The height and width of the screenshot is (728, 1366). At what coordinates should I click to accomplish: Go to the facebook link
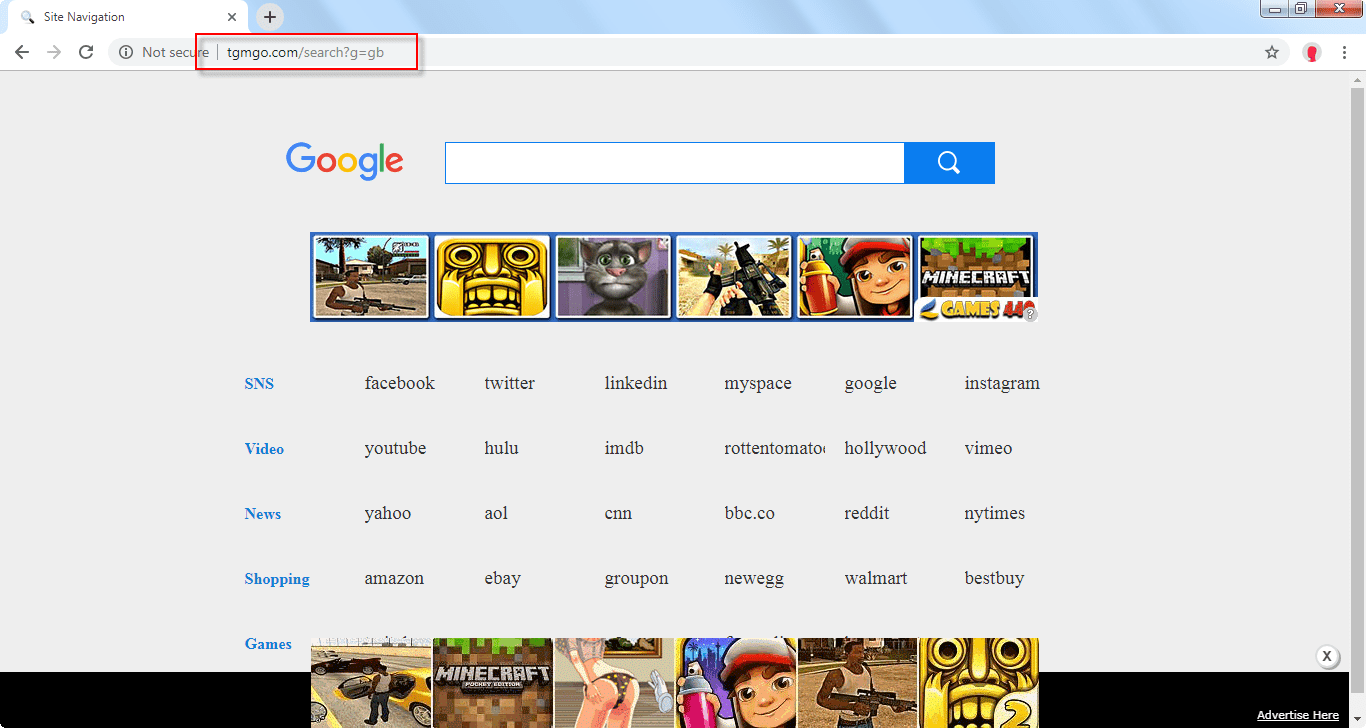[400, 383]
